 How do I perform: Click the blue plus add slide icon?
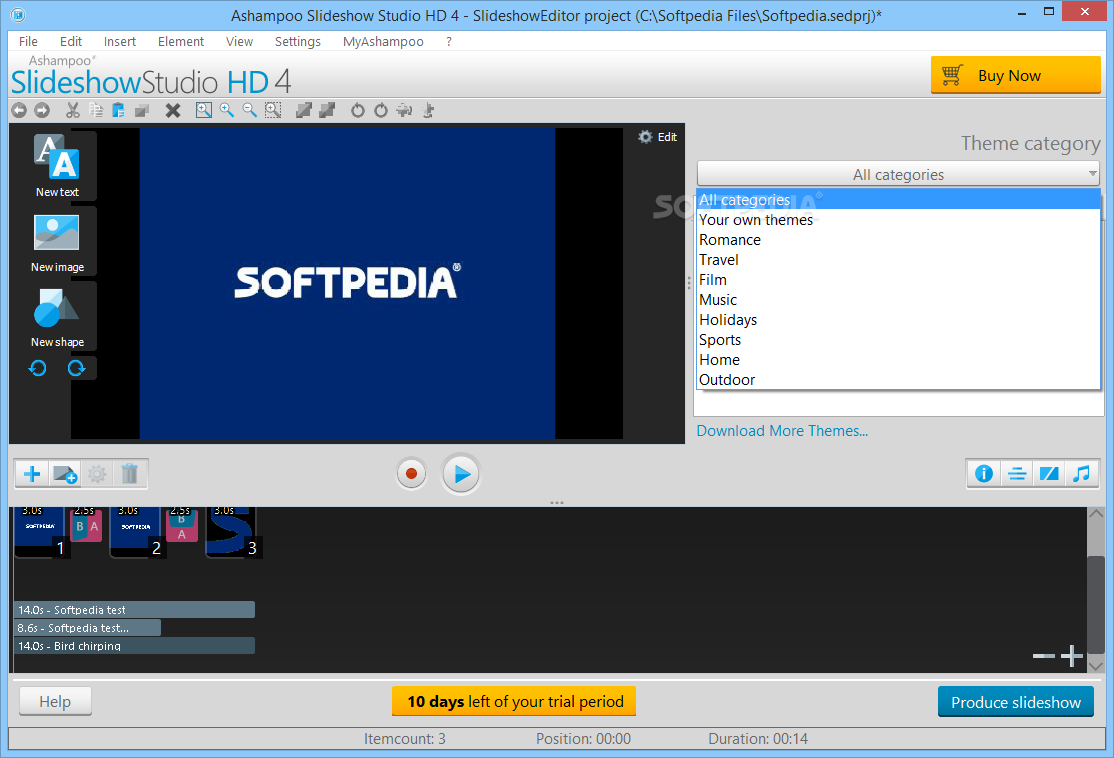tap(32, 474)
